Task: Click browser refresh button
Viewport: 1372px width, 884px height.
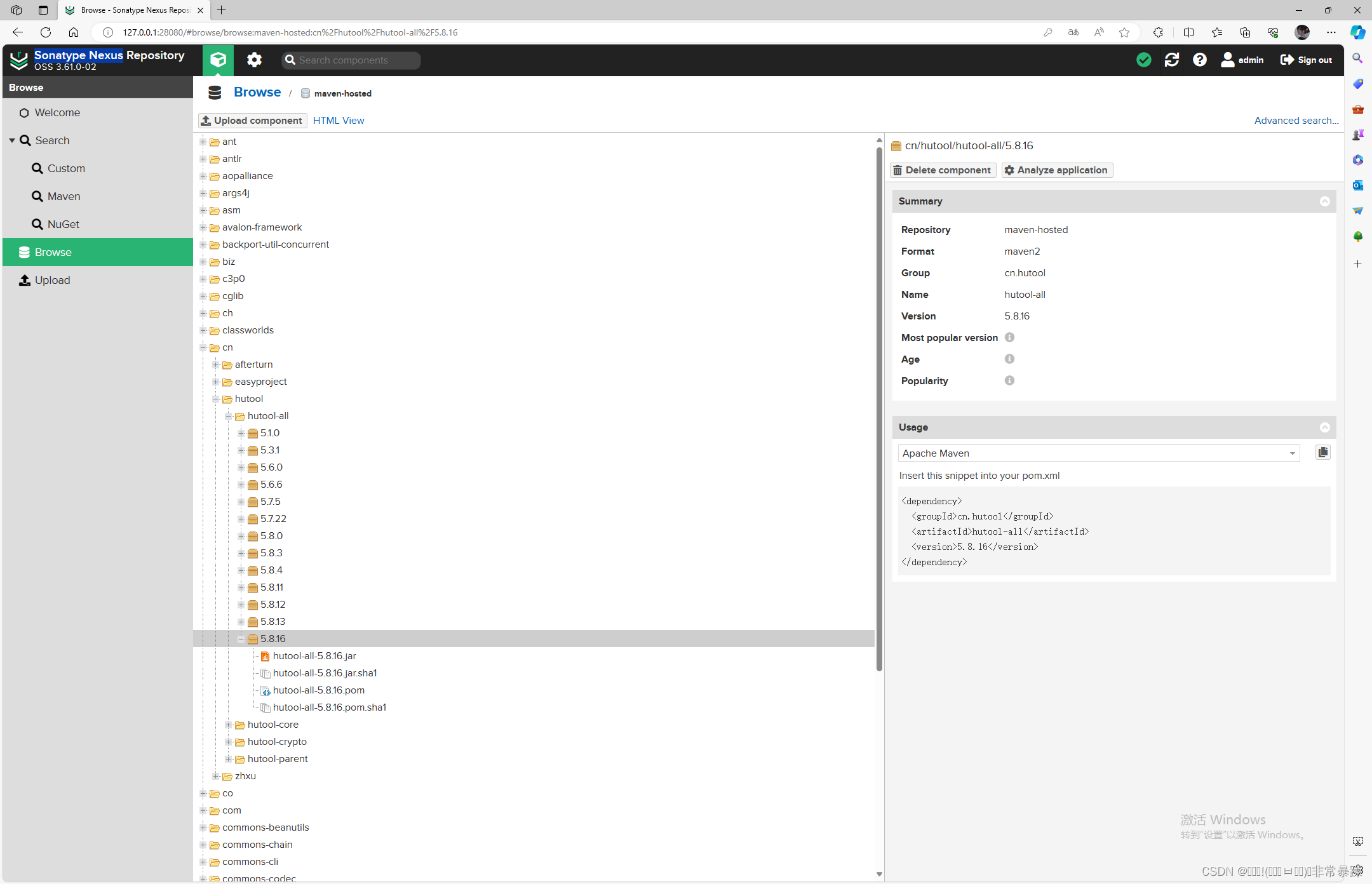Action: (46, 32)
